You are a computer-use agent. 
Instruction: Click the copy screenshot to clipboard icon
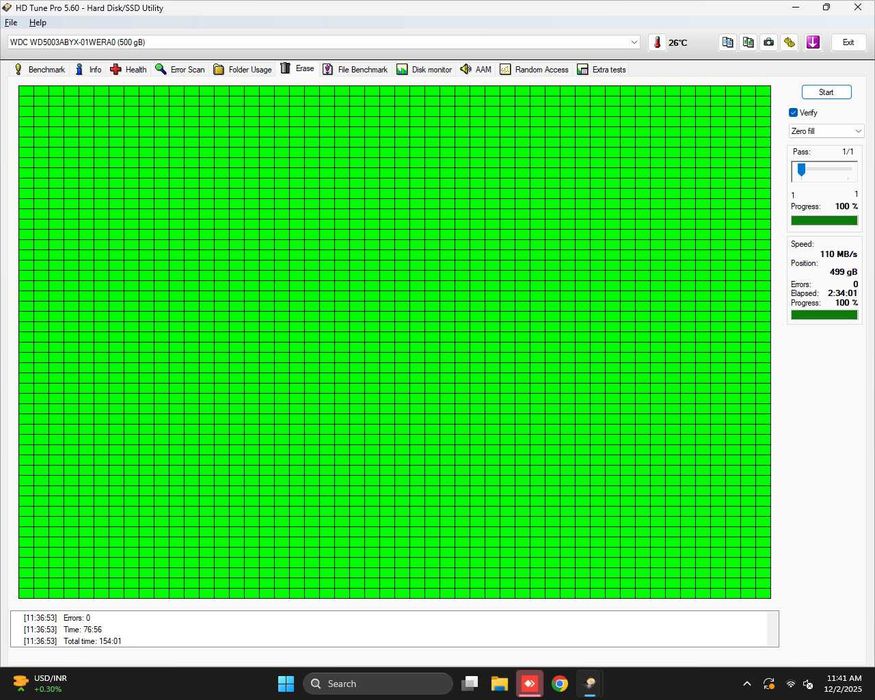[x=748, y=42]
